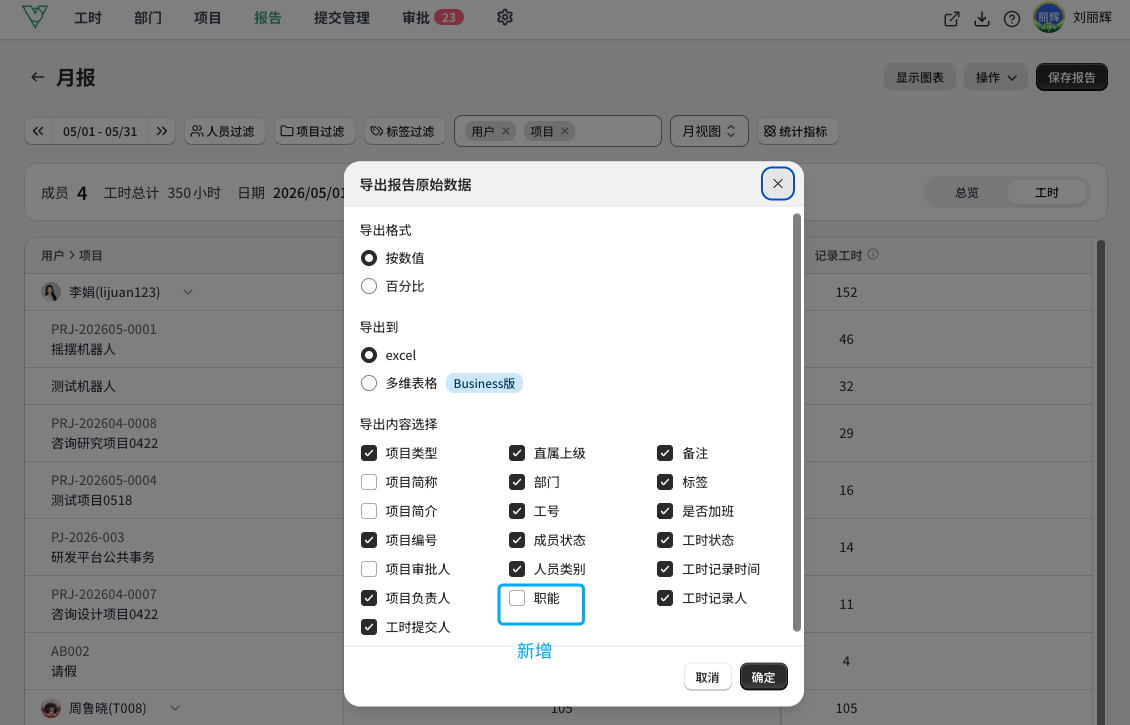
Task: Click the dialog's vertical scrollbar
Action: coord(796,422)
